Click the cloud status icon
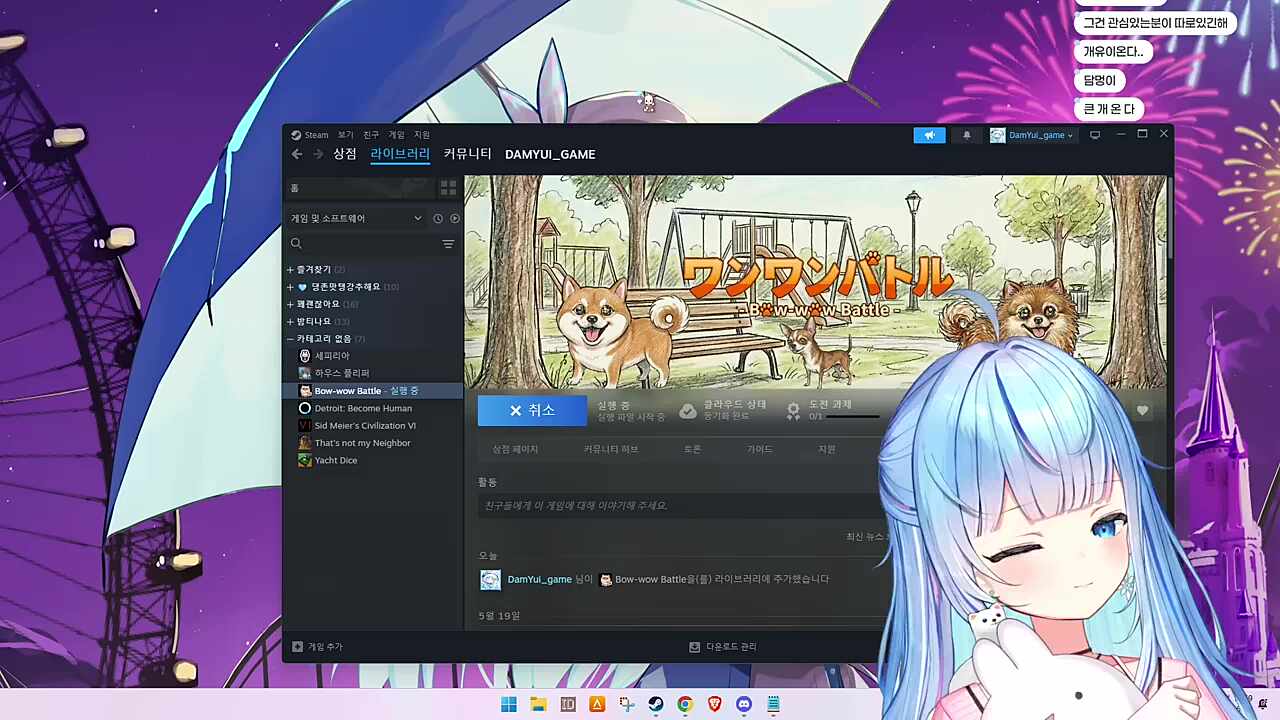 point(688,410)
